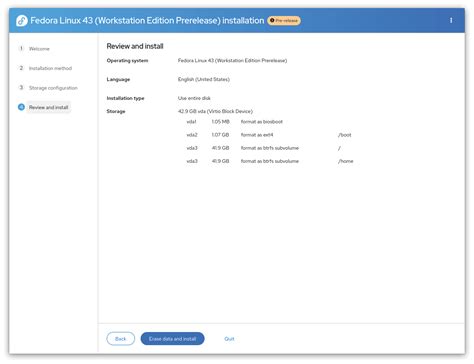The height and width of the screenshot is (364, 474).
Task: Click the Fedora logo icon in header
Action: (x=22, y=21)
